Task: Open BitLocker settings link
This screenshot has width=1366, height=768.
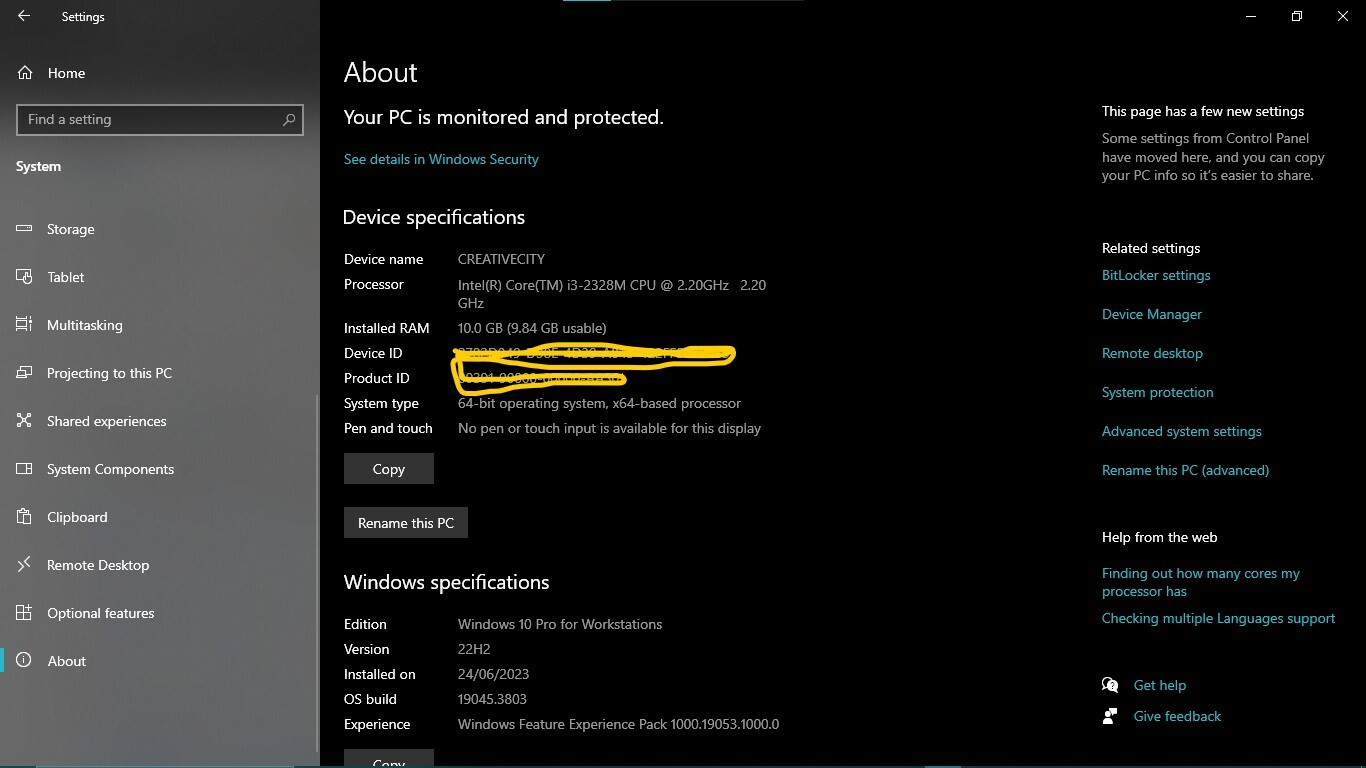Action: tap(1156, 275)
